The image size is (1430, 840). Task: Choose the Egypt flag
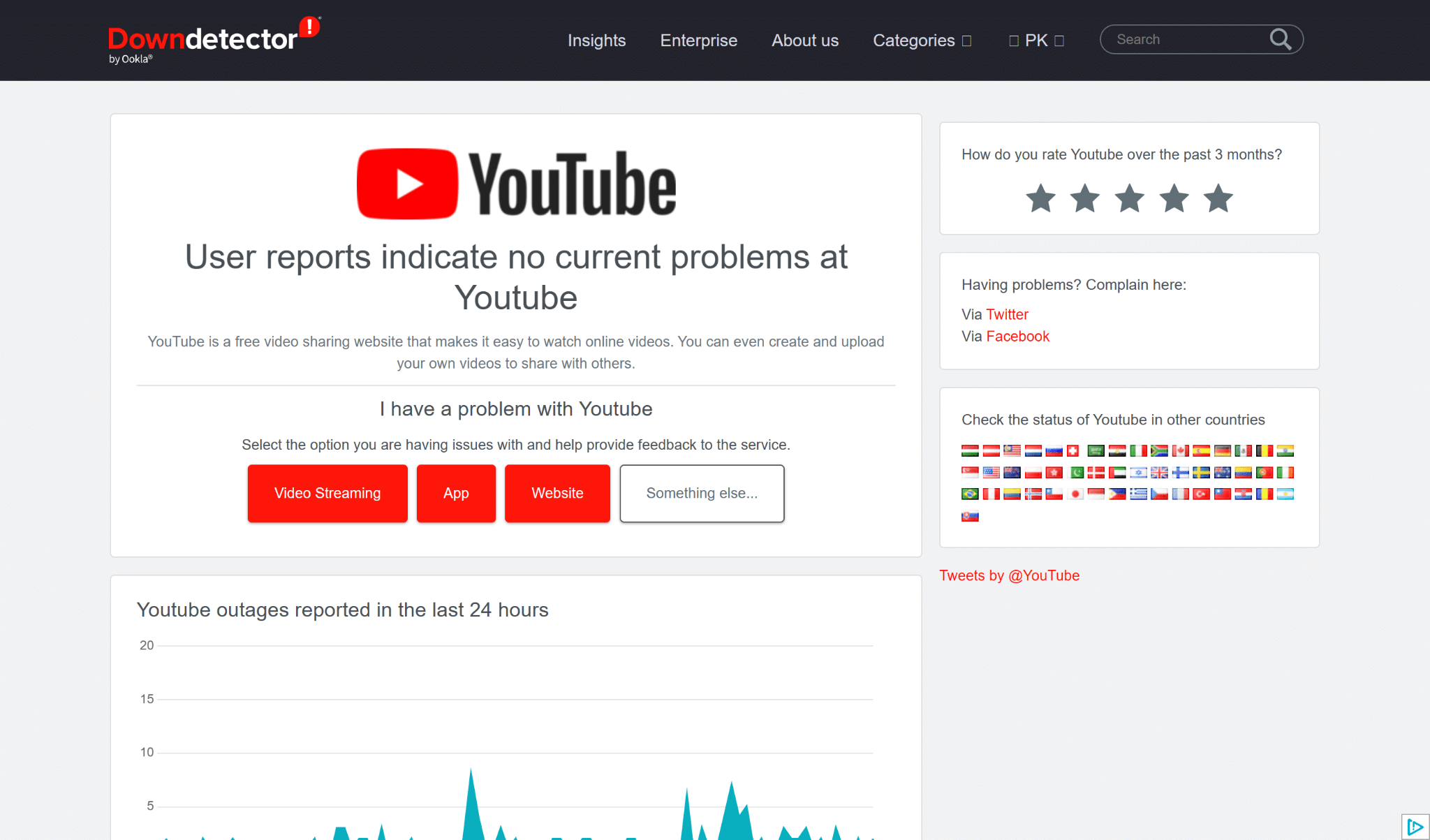point(1117,450)
